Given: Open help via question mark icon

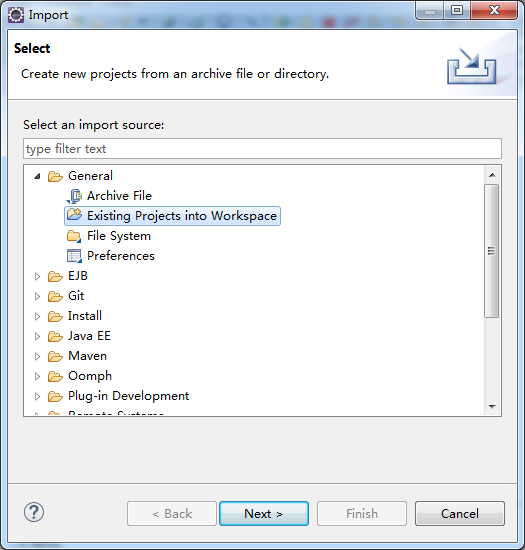Looking at the screenshot, I should pyautogui.click(x=34, y=512).
